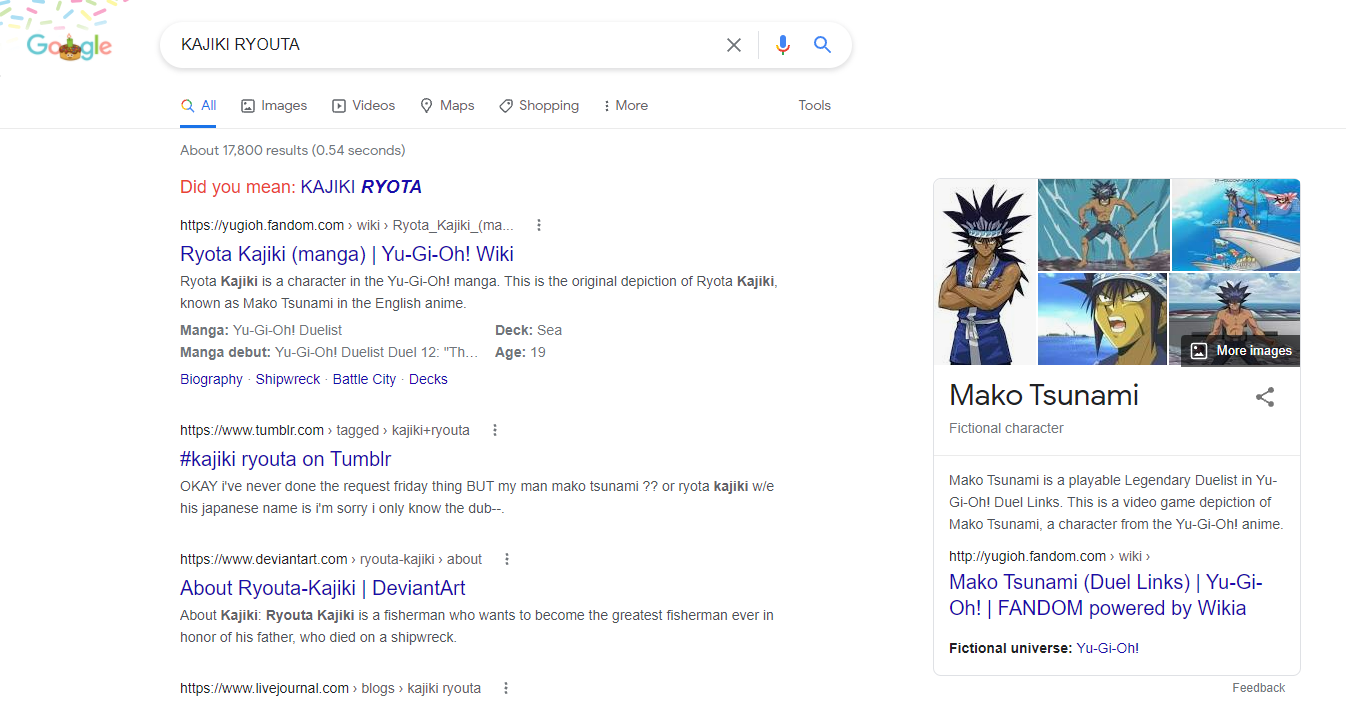Viewport: 1346px width, 702px height.
Task: Open Mako Tsunami (Duel Links) FANDOM link
Action: coord(1105,595)
